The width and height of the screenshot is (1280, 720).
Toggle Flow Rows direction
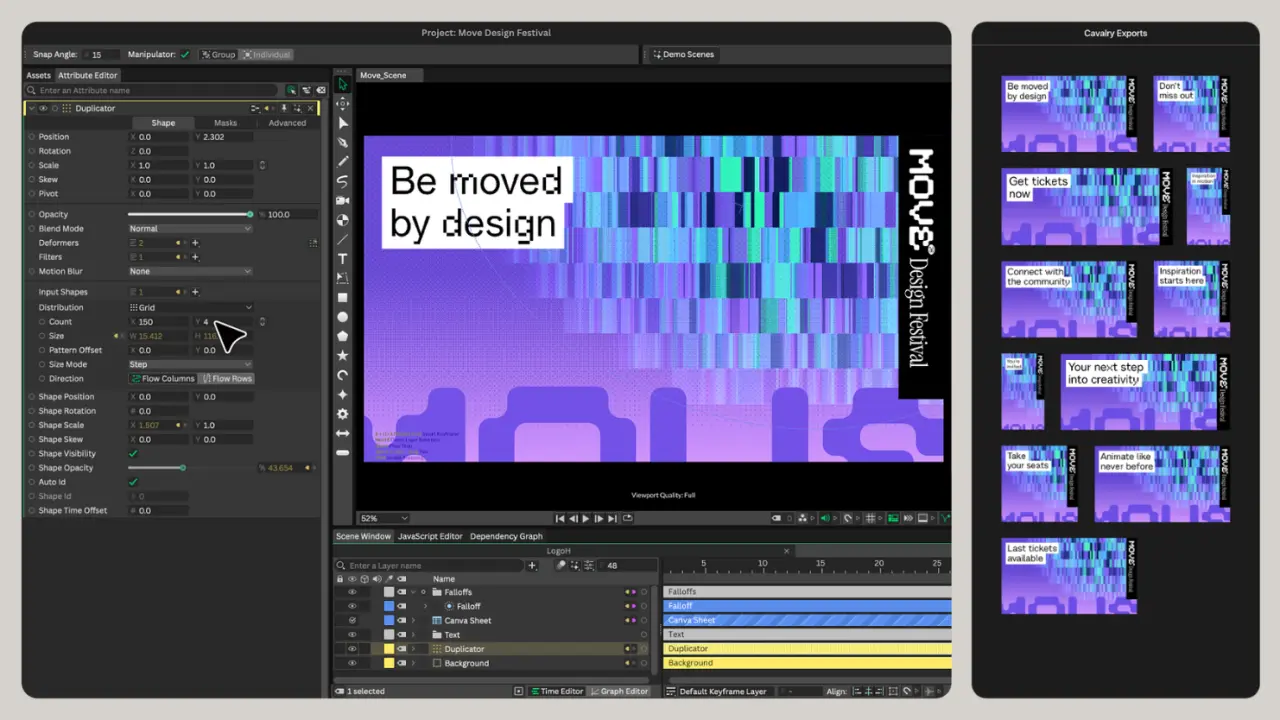226,379
